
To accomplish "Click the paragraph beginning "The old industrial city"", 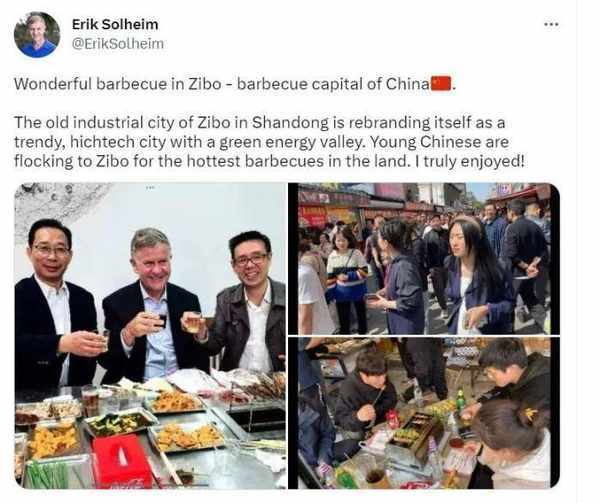I will click(269, 142).
